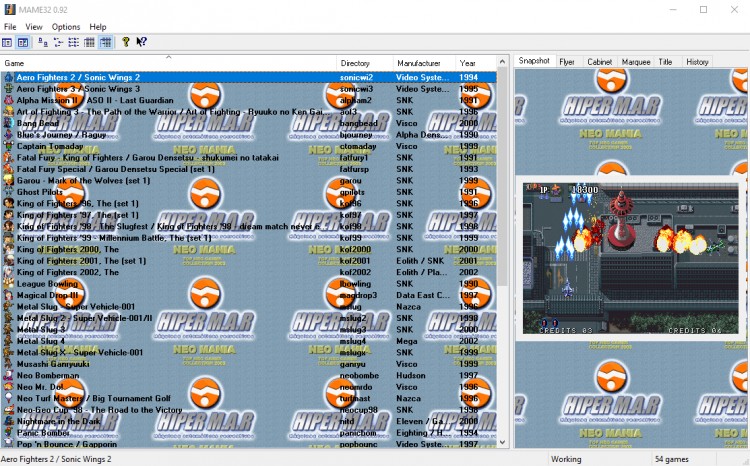Select Neo-Geo Cup '98 row
This screenshot has width=750, height=466.
point(249,410)
